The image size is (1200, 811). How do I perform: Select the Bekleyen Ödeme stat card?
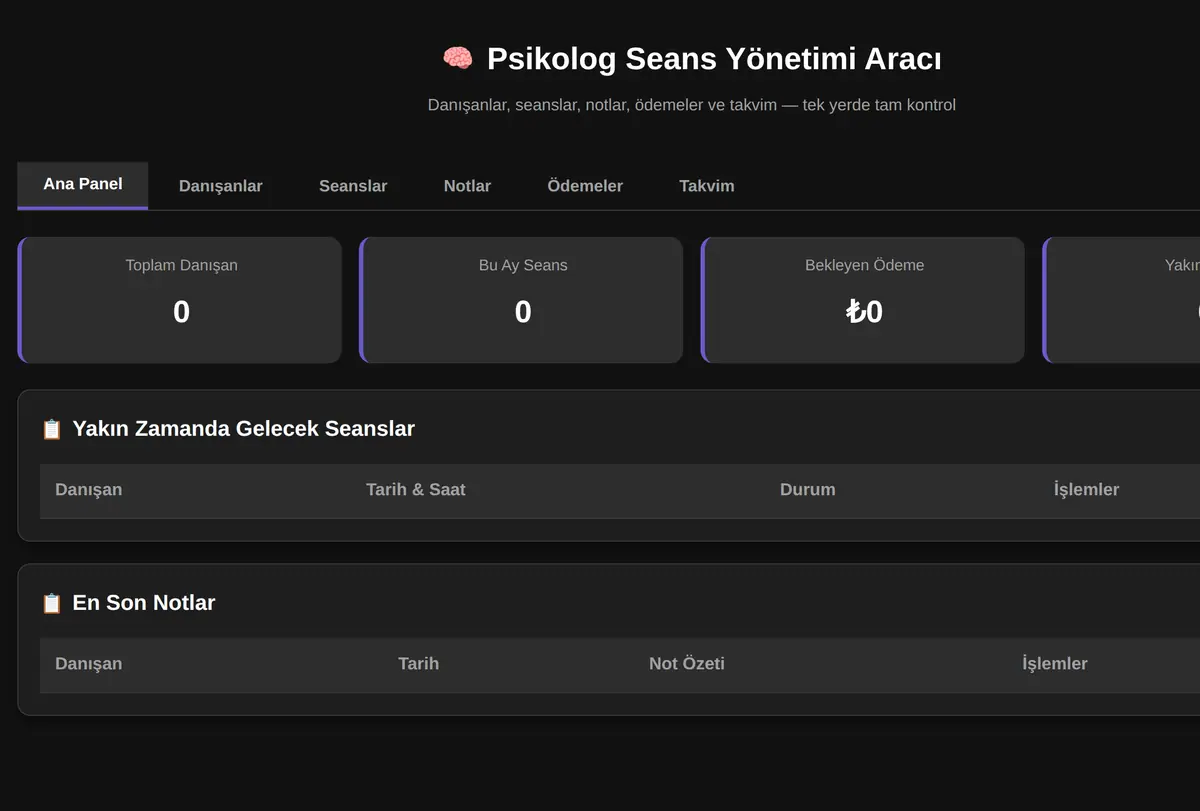863,300
